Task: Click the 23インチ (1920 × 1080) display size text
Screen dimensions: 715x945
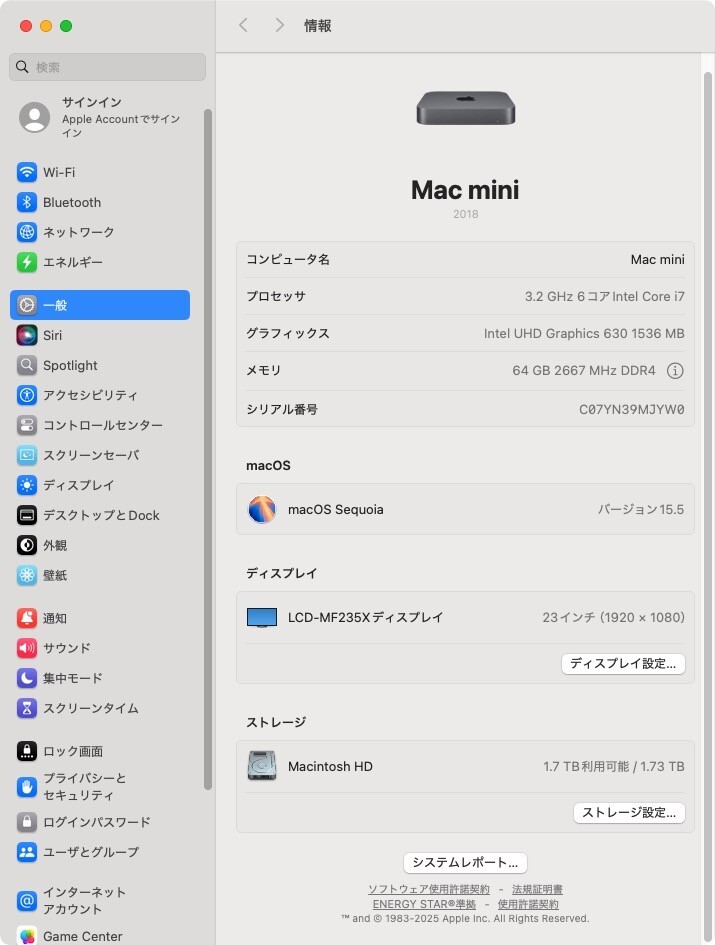Action: click(x=613, y=618)
